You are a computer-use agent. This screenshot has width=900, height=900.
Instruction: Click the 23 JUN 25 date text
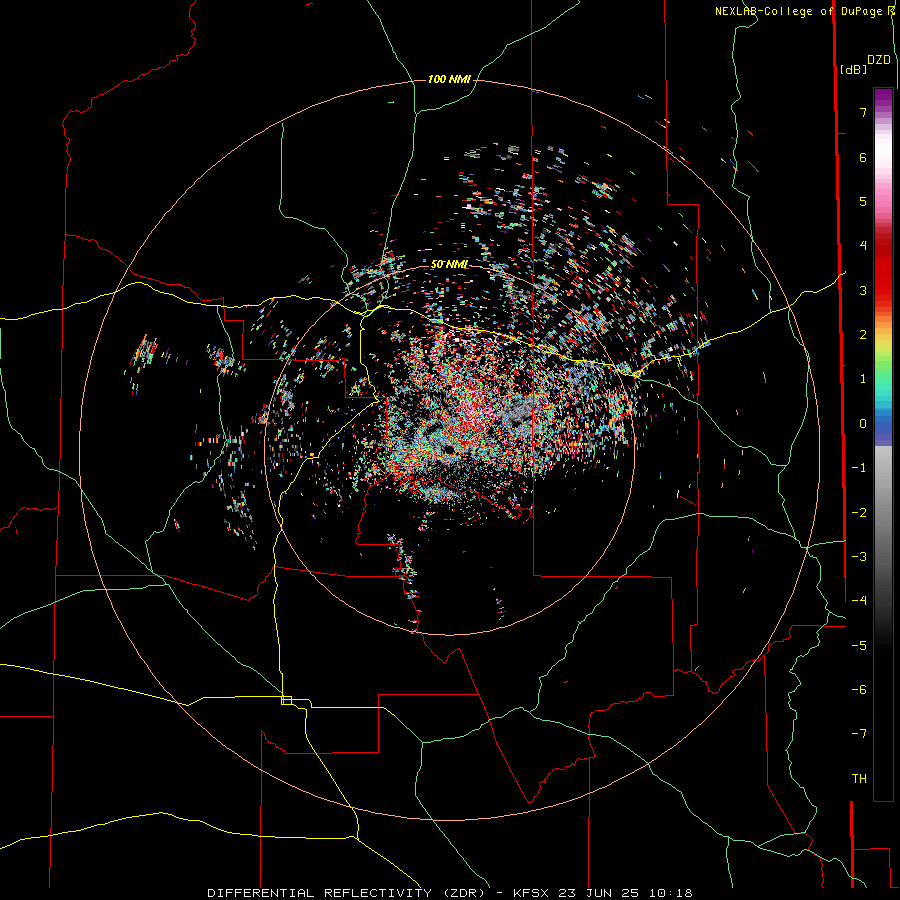[599, 893]
